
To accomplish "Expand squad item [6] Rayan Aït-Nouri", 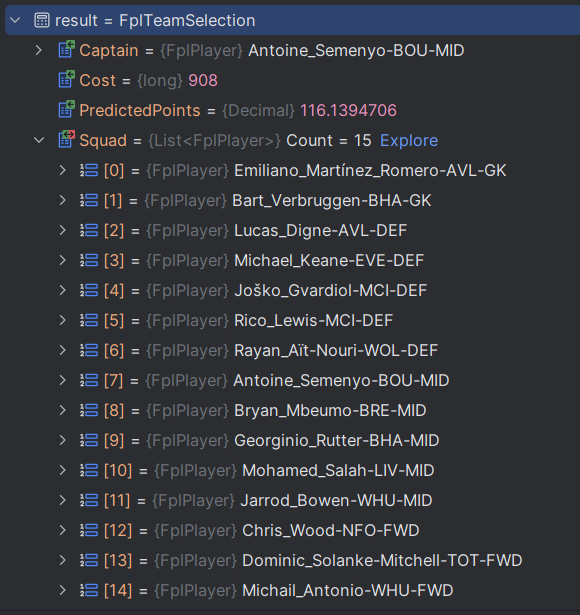I will pos(62,350).
